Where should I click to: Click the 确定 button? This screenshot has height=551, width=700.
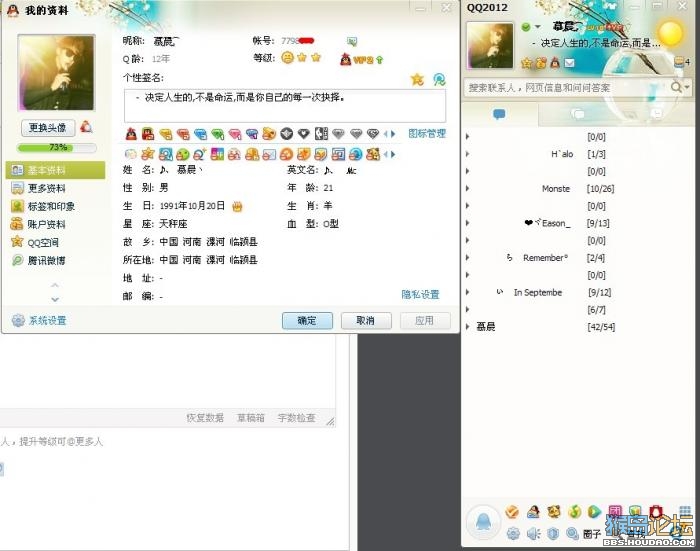click(307, 320)
